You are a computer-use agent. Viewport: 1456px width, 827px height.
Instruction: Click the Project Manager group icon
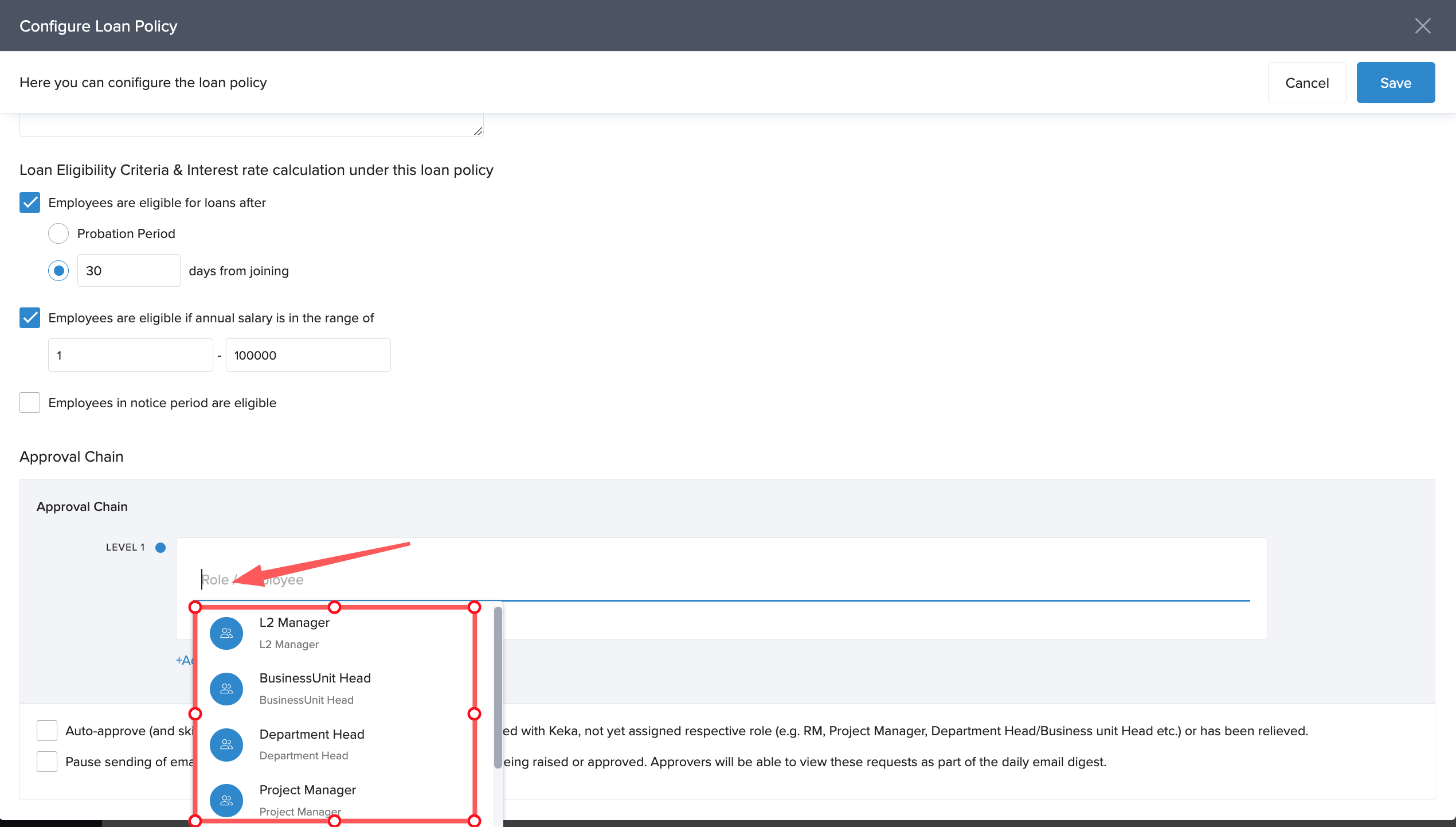(226, 800)
